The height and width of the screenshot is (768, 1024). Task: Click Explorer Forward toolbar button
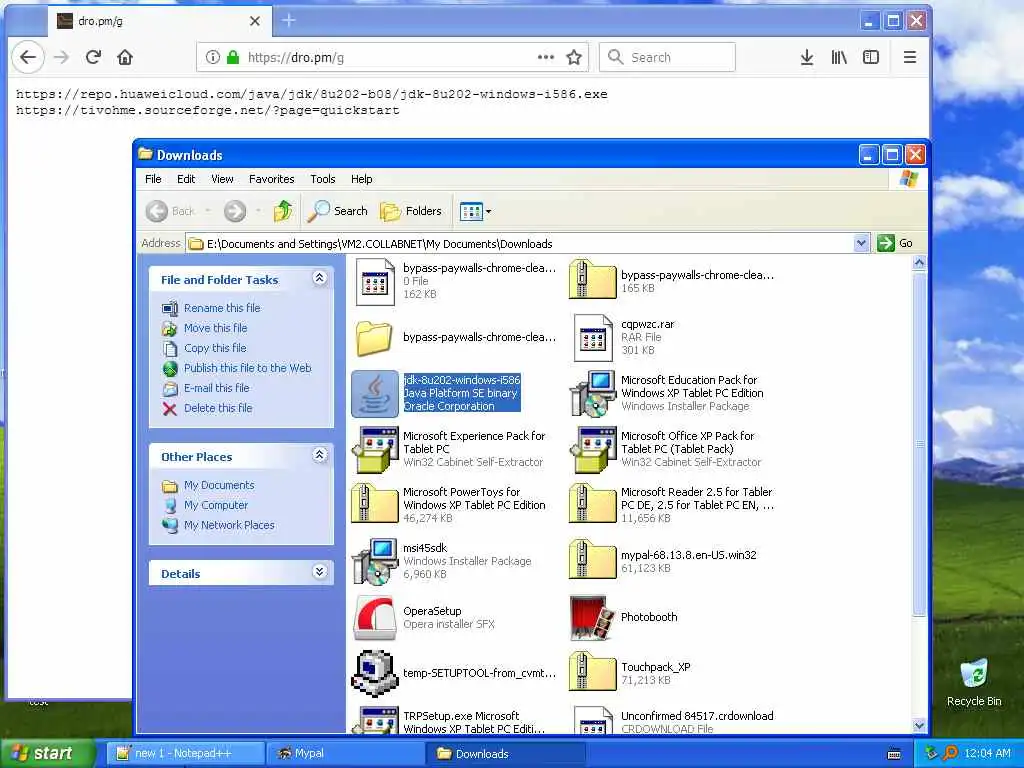coord(235,211)
